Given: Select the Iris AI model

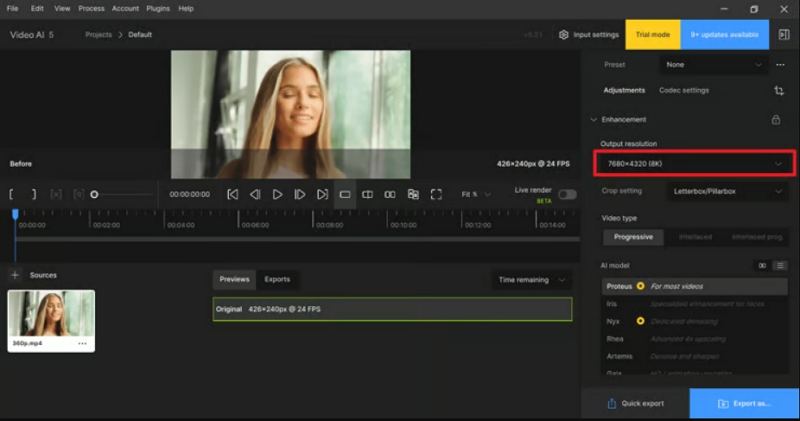Looking at the screenshot, I should [694, 304].
